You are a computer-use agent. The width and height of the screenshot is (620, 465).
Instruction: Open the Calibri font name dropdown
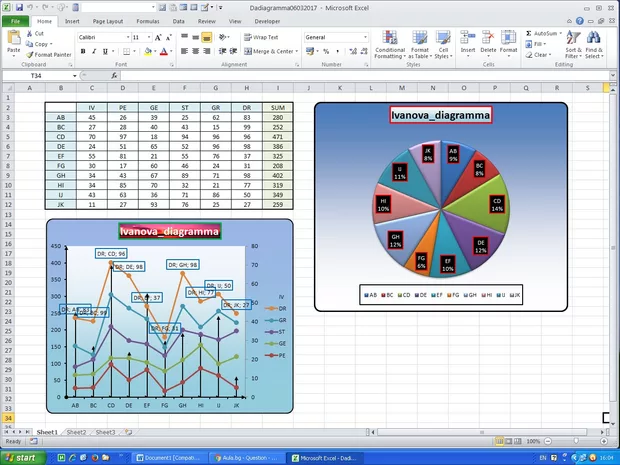pyautogui.click(x=128, y=37)
